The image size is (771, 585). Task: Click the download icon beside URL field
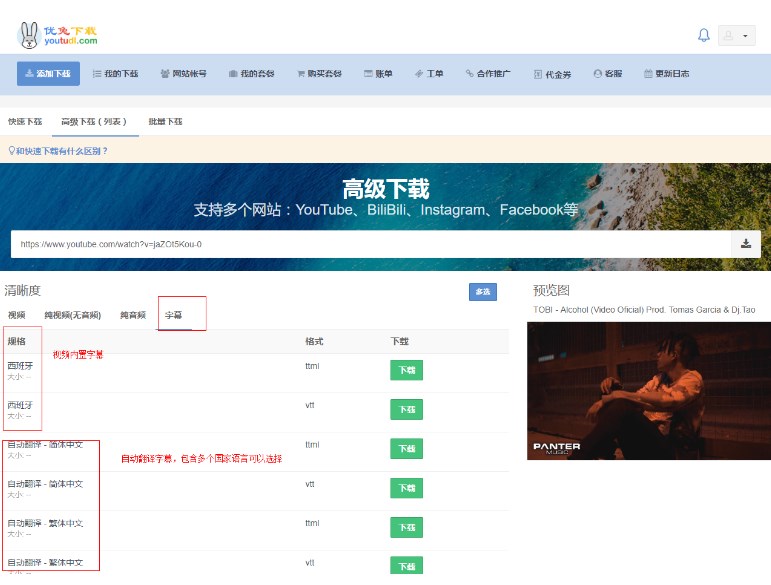[745, 244]
